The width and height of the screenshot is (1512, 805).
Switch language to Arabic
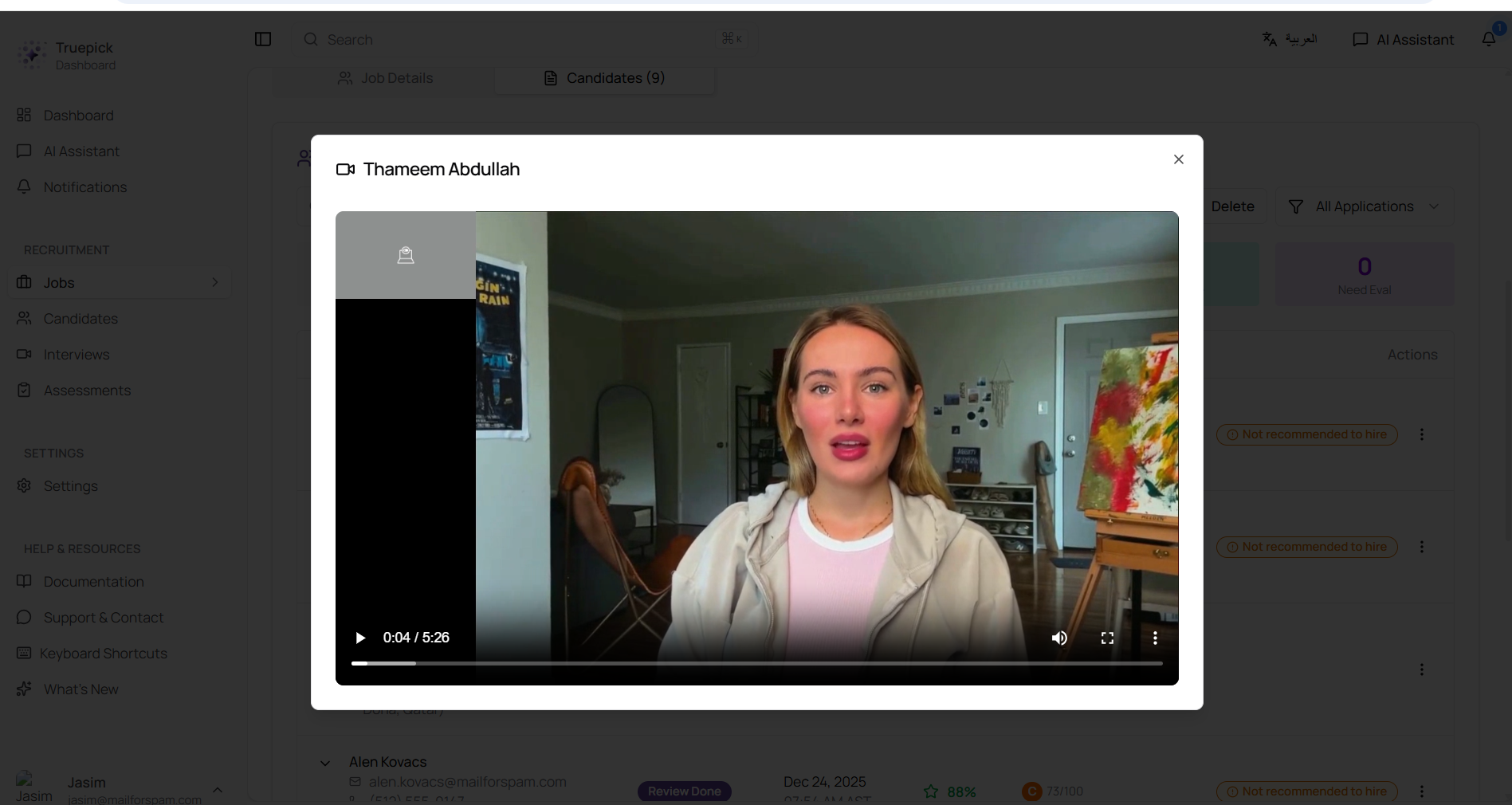1289,39
